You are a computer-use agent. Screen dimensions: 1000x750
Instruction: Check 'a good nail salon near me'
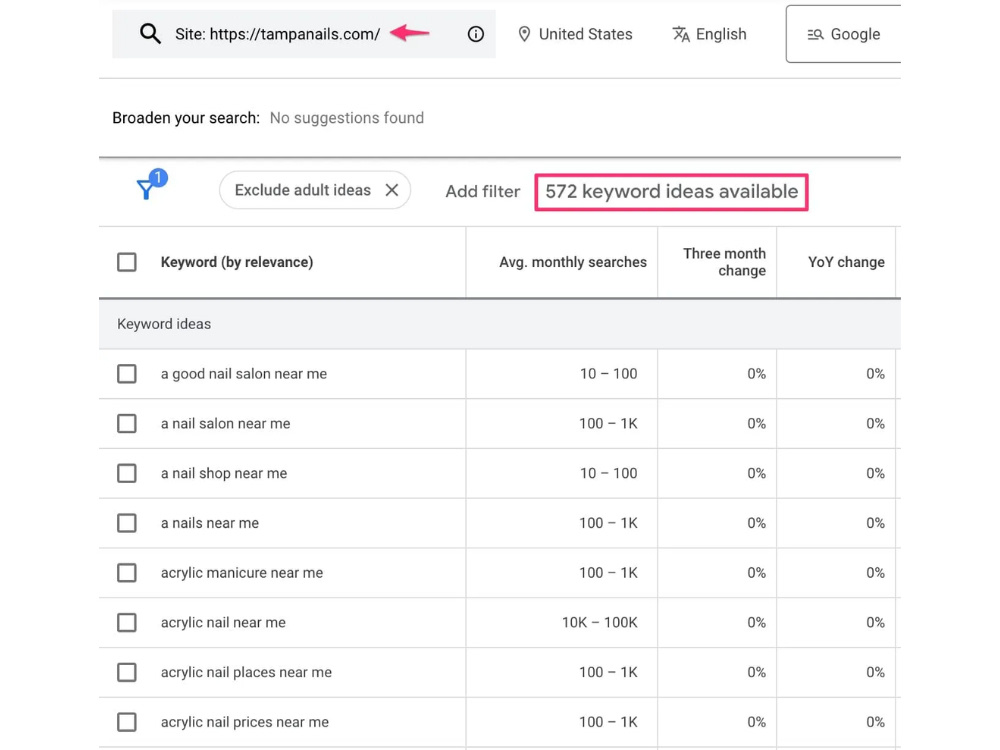coord(127,374)
